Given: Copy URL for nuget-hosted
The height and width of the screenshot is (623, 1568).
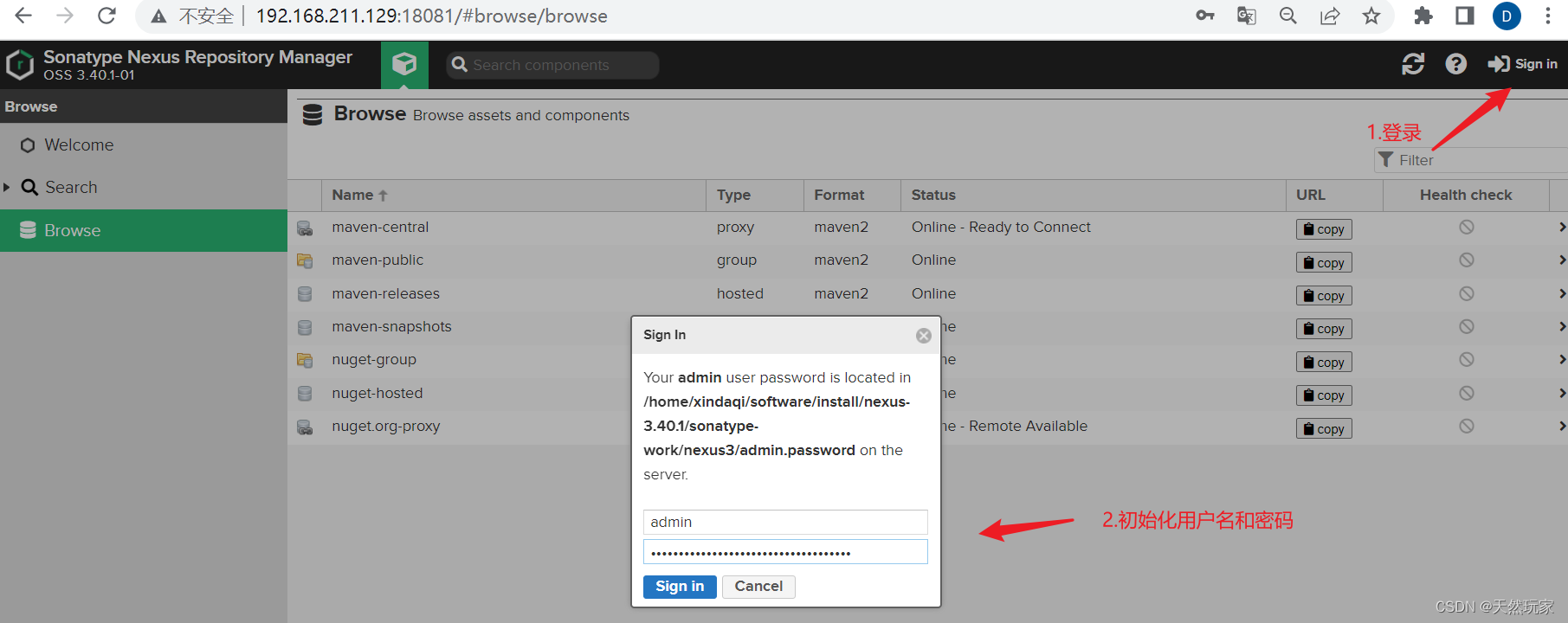Looking at the screenshot, I should tap(1324, 395).
